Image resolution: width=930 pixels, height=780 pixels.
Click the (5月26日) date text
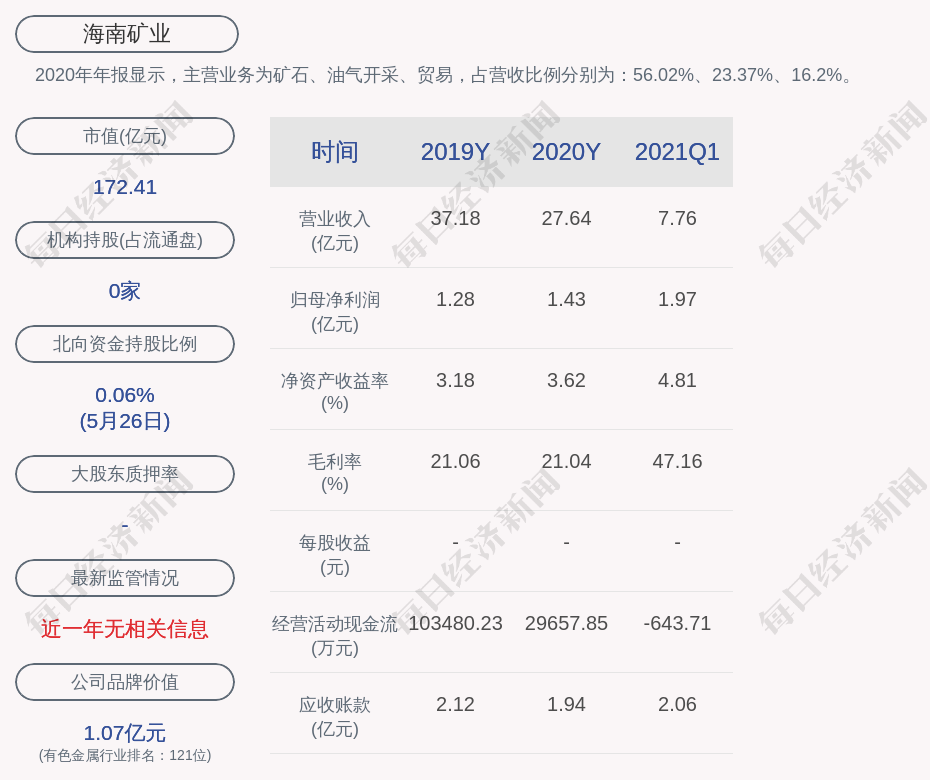[125, 421]
